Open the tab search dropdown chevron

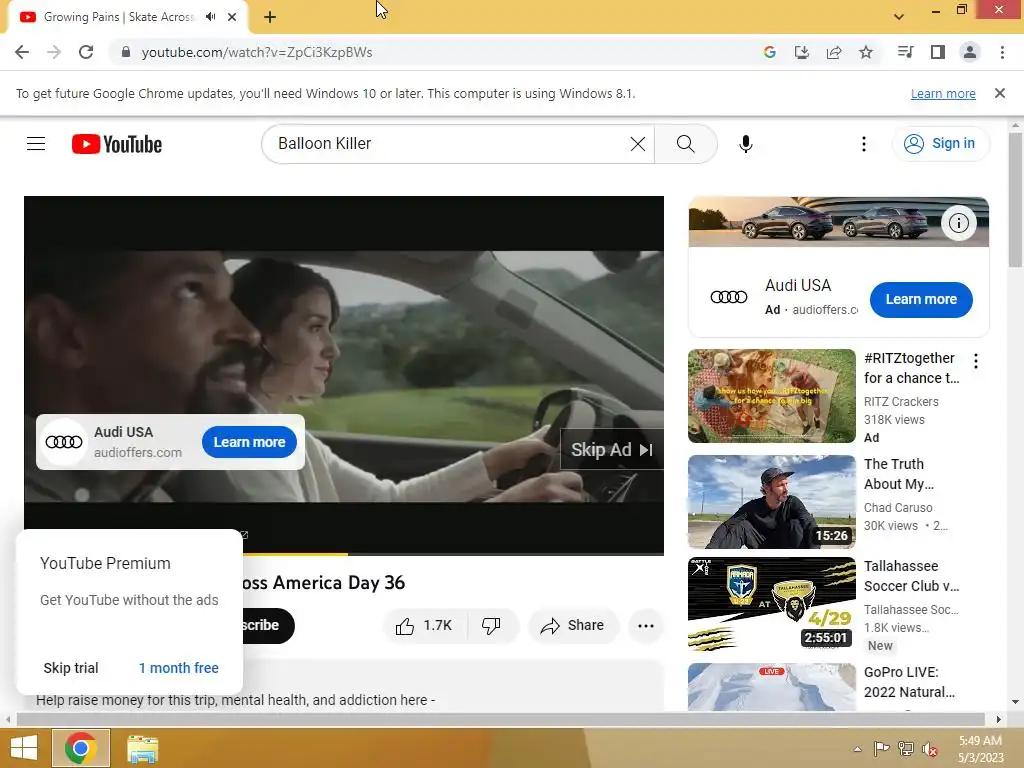coord(899,17)
